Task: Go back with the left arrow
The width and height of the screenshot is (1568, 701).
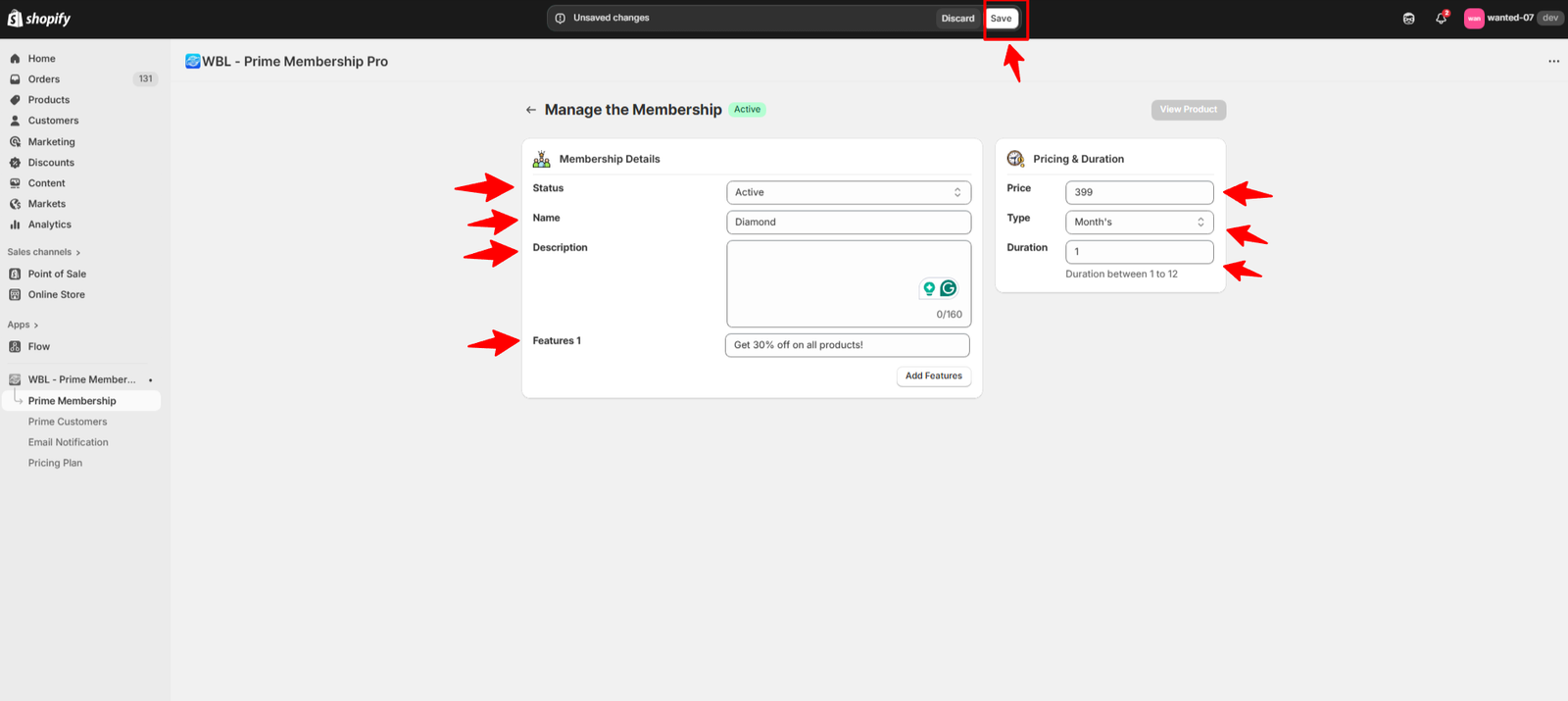Action: pyautogui.click(x=531, y=110)
